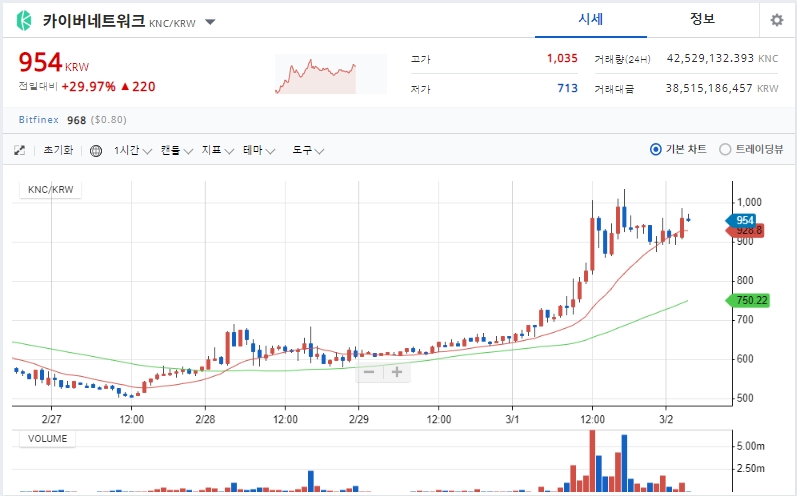
Task: Open the 지표 indicators dropdown
Action: pos(218,150)
